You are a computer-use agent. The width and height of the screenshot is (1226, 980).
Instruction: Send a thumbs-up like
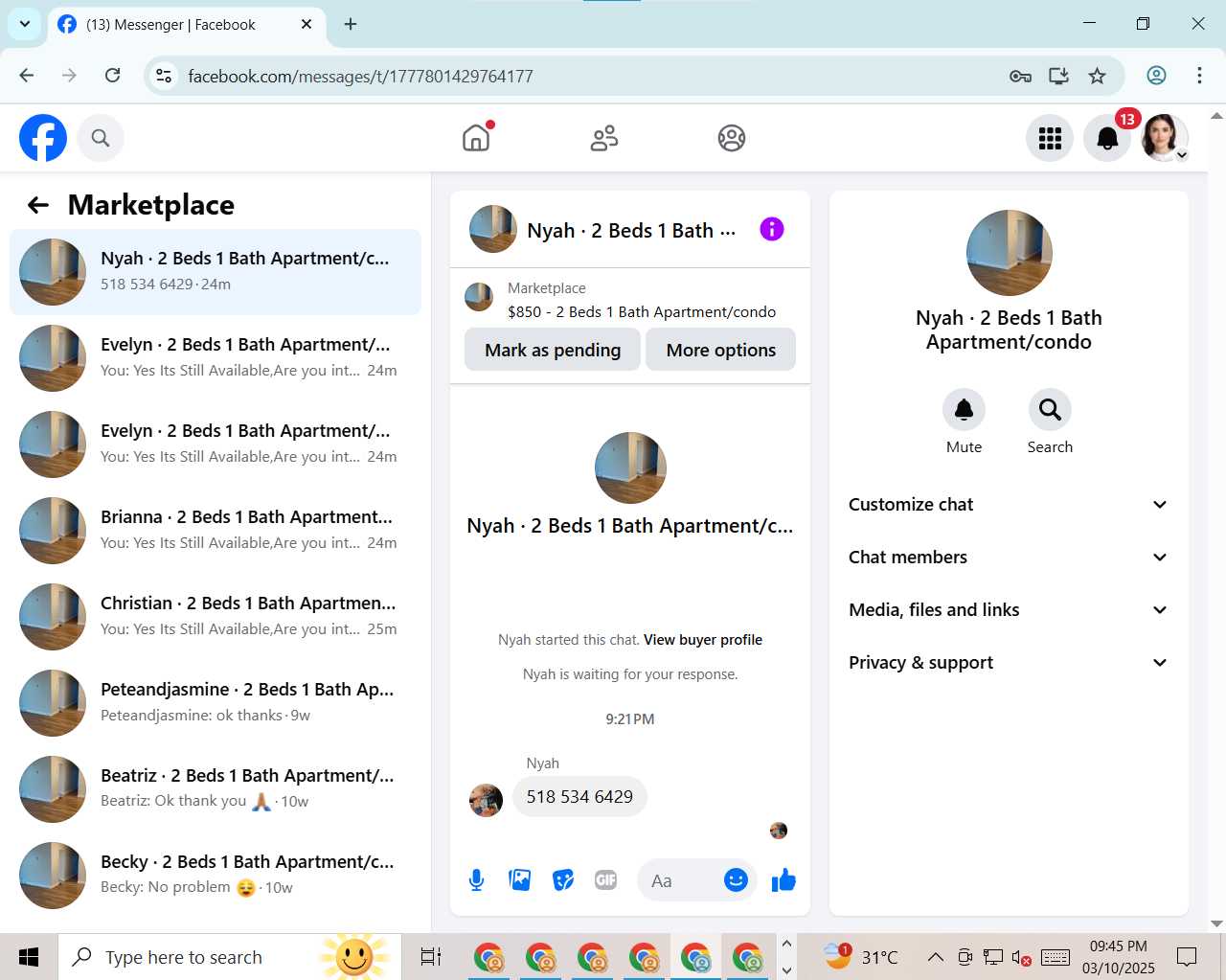point(783,879)
